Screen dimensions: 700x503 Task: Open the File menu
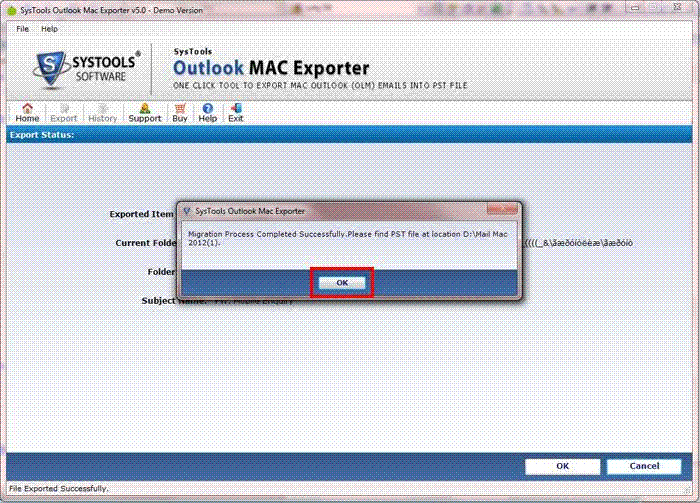point(22,29)
